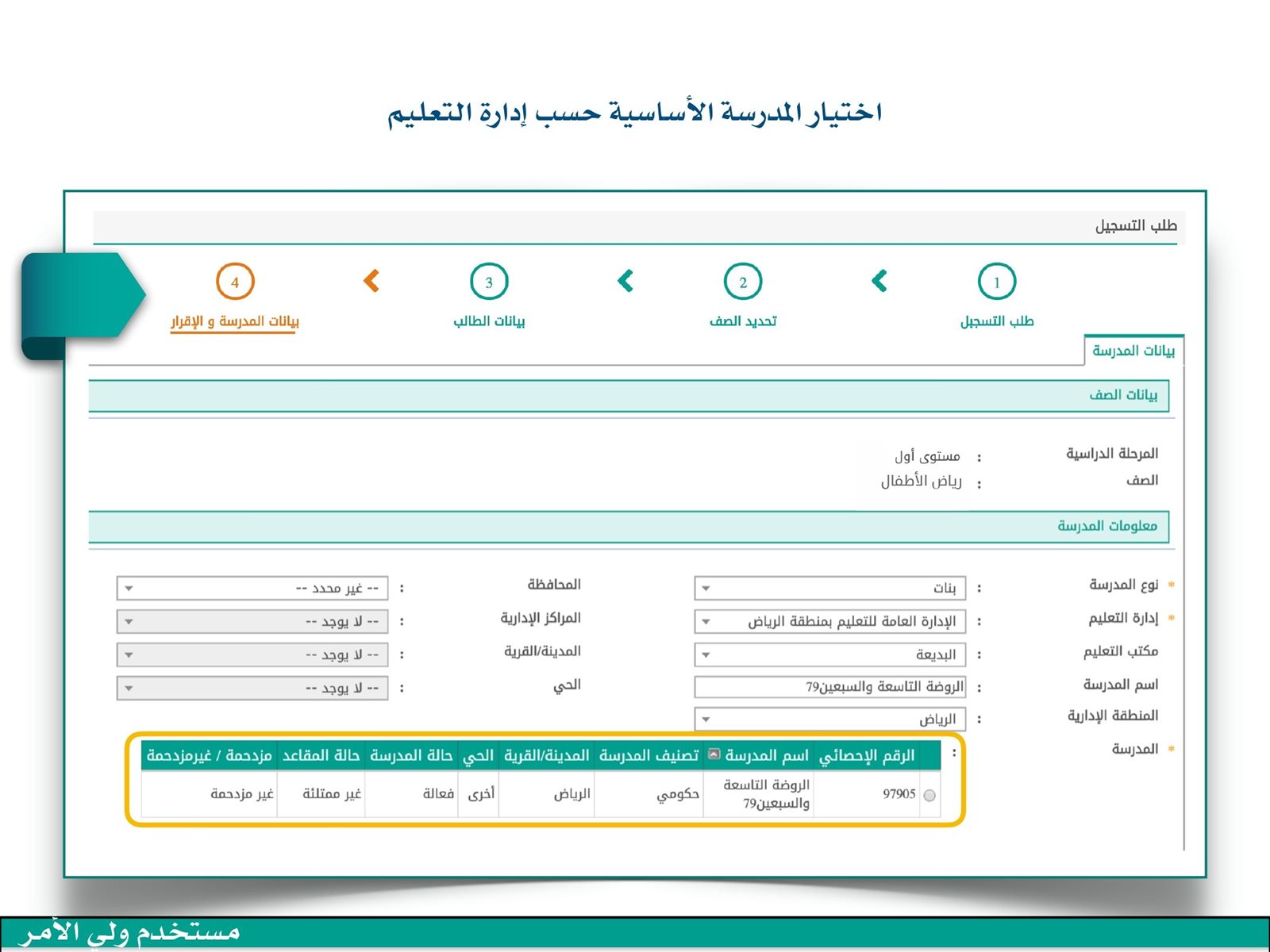
Task: Click the طلب التسجيل step label
Action: (997, 321)
